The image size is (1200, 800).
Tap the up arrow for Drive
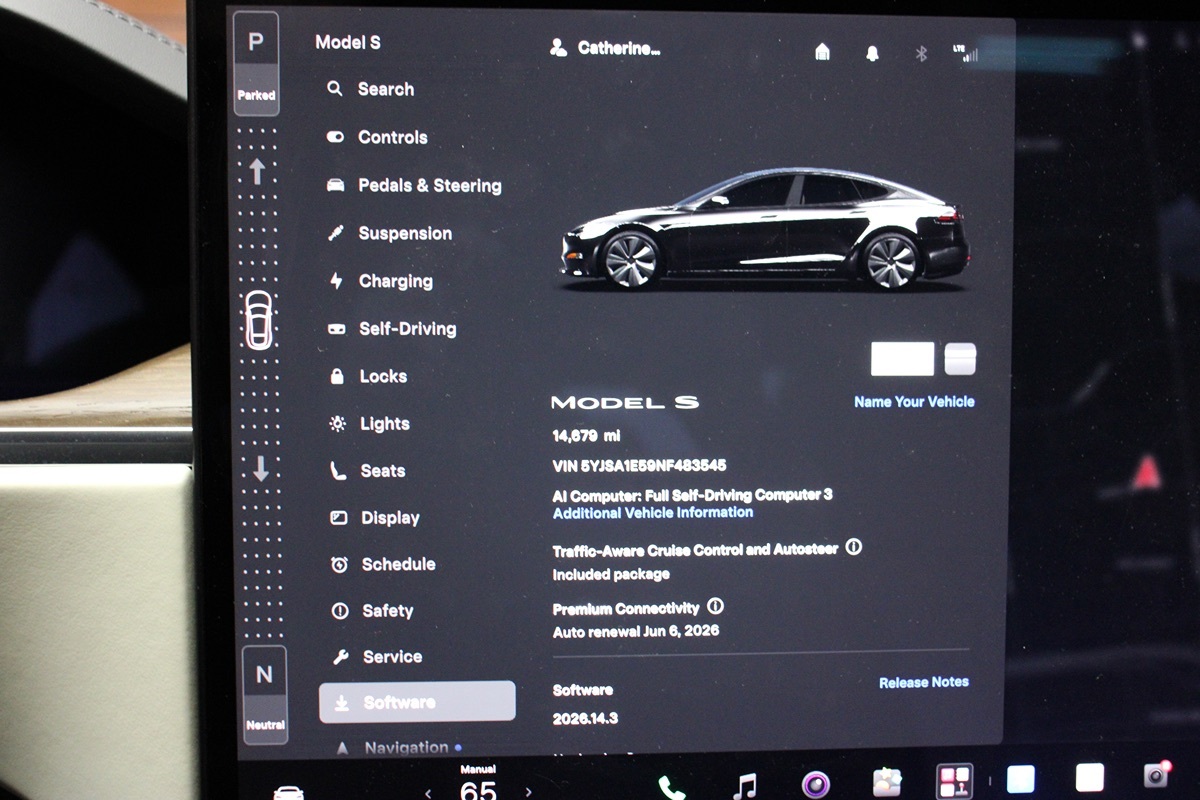[257, 172]
